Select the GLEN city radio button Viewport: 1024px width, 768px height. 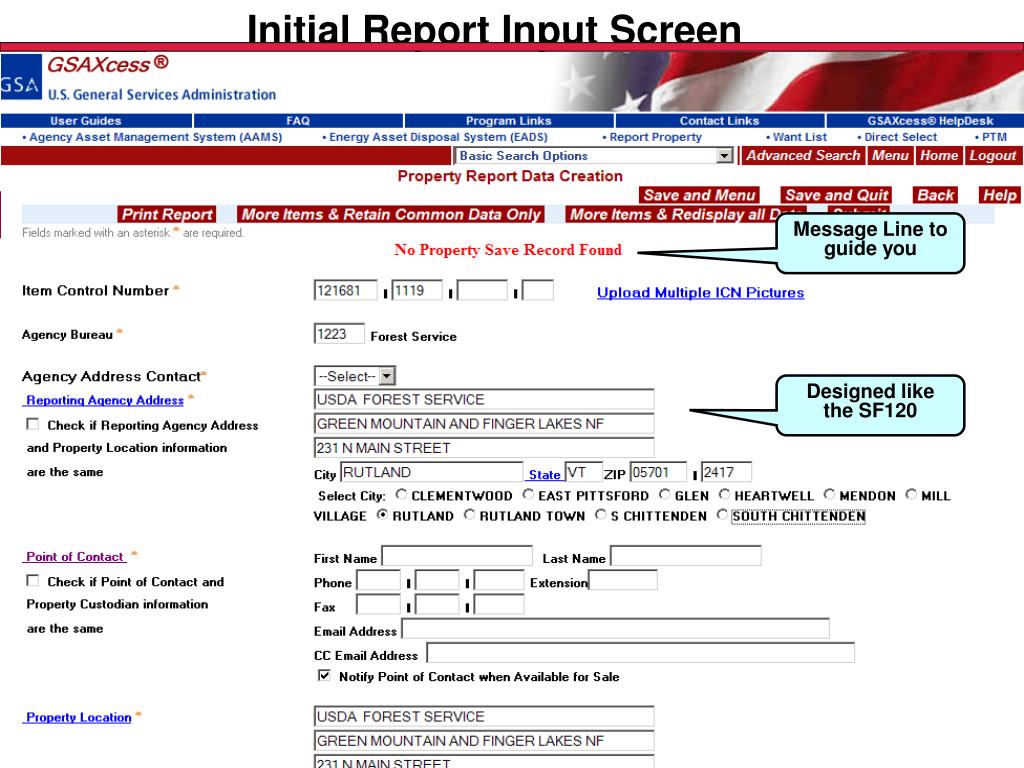point(665,494)
